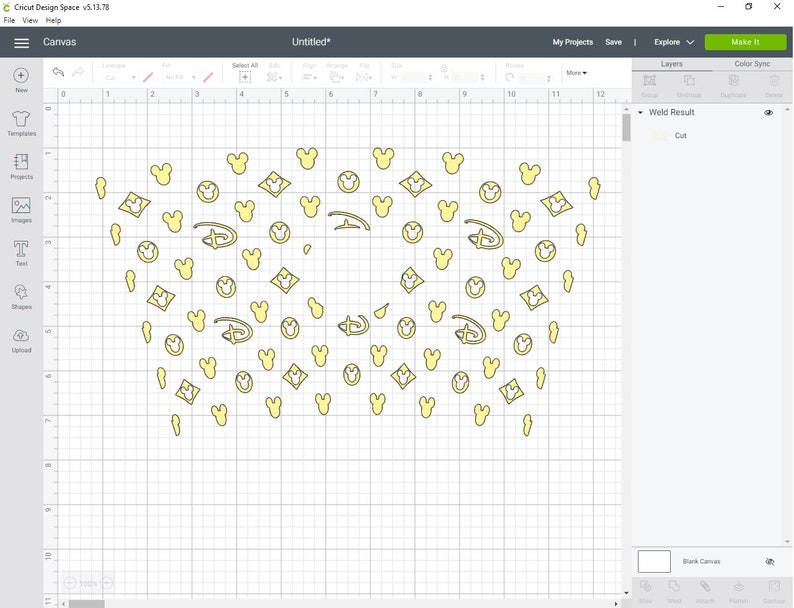
Task: Click the Undo arrow
Action: 58,72
